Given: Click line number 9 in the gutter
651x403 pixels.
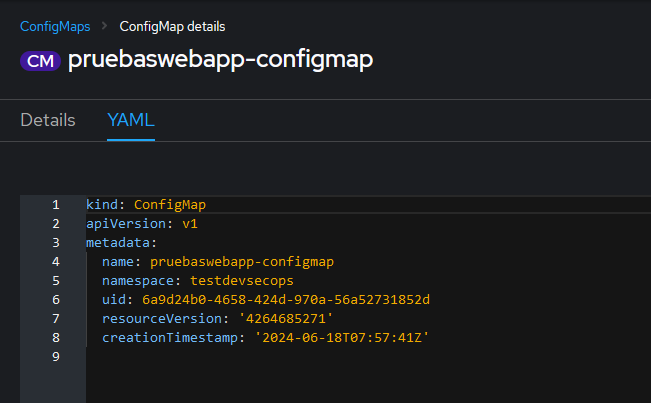Looking at the screenshot, I should (x=56, y=357).
